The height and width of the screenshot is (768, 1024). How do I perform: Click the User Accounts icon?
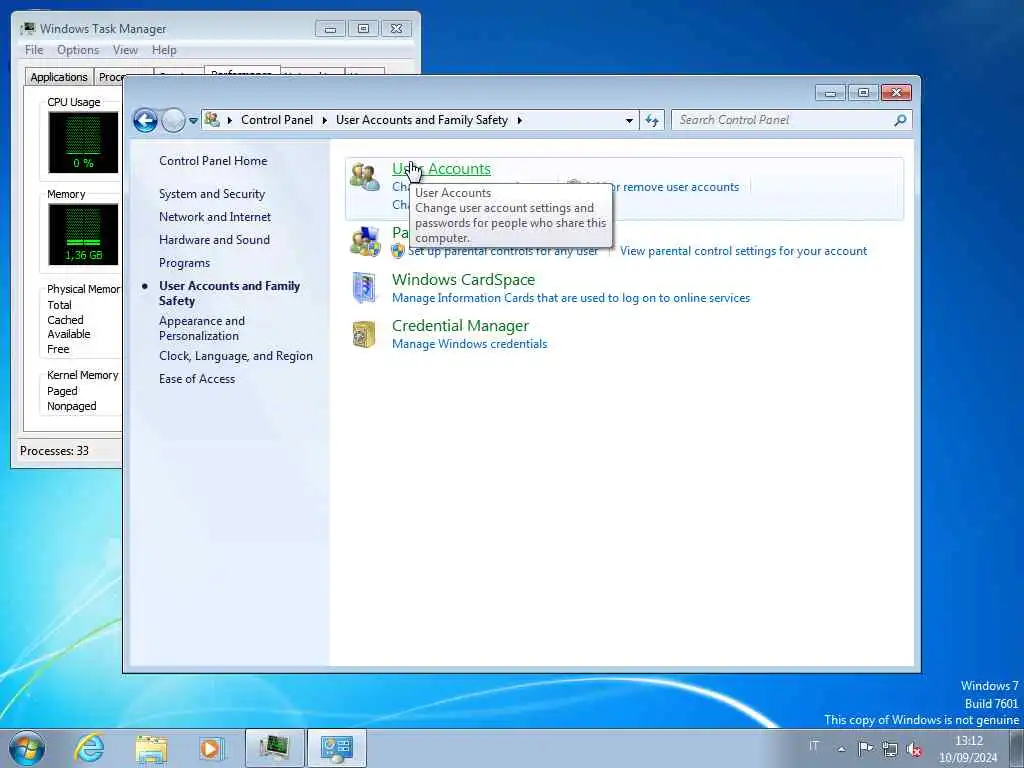364,177
